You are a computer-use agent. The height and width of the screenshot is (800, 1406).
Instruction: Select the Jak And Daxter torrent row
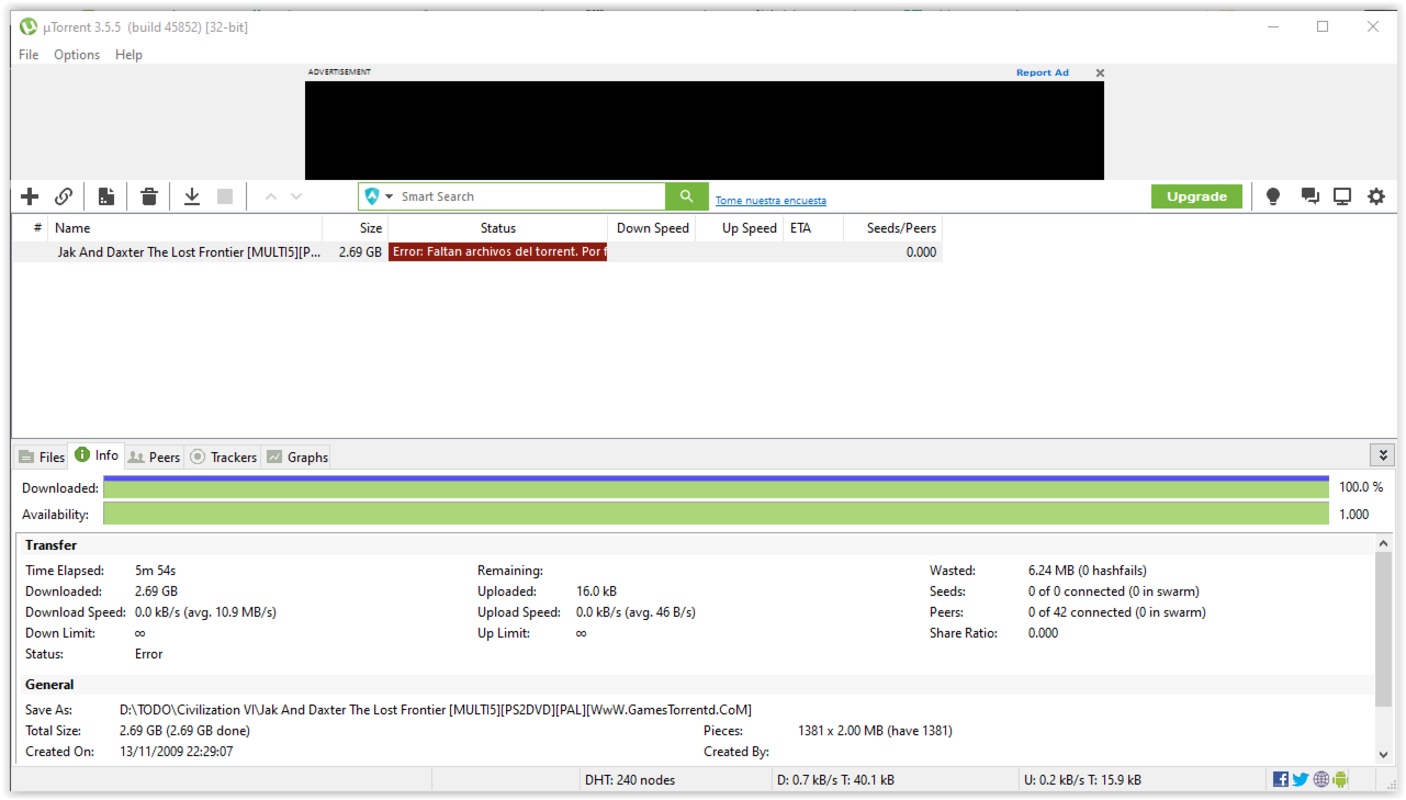(x=189, y=253)
